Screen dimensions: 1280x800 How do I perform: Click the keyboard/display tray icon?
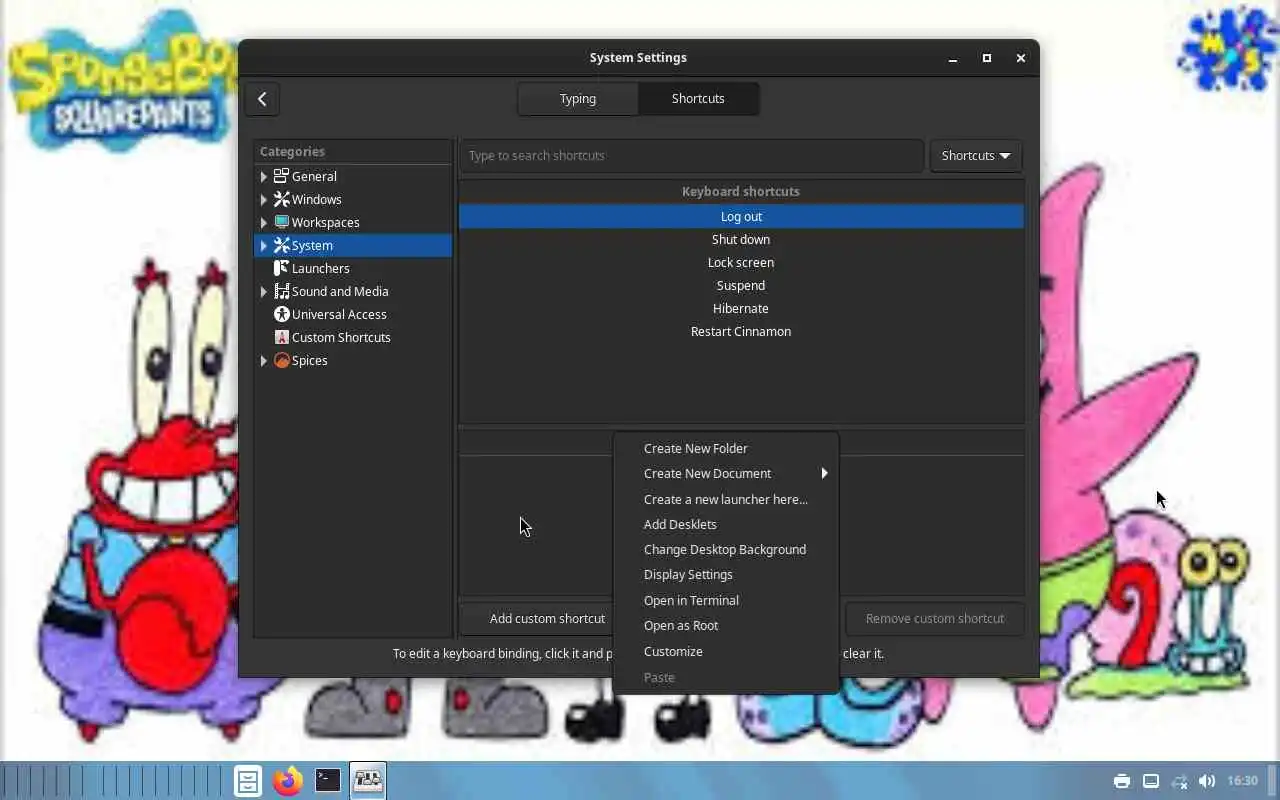pyautogui.click(x=1151, y=781)
